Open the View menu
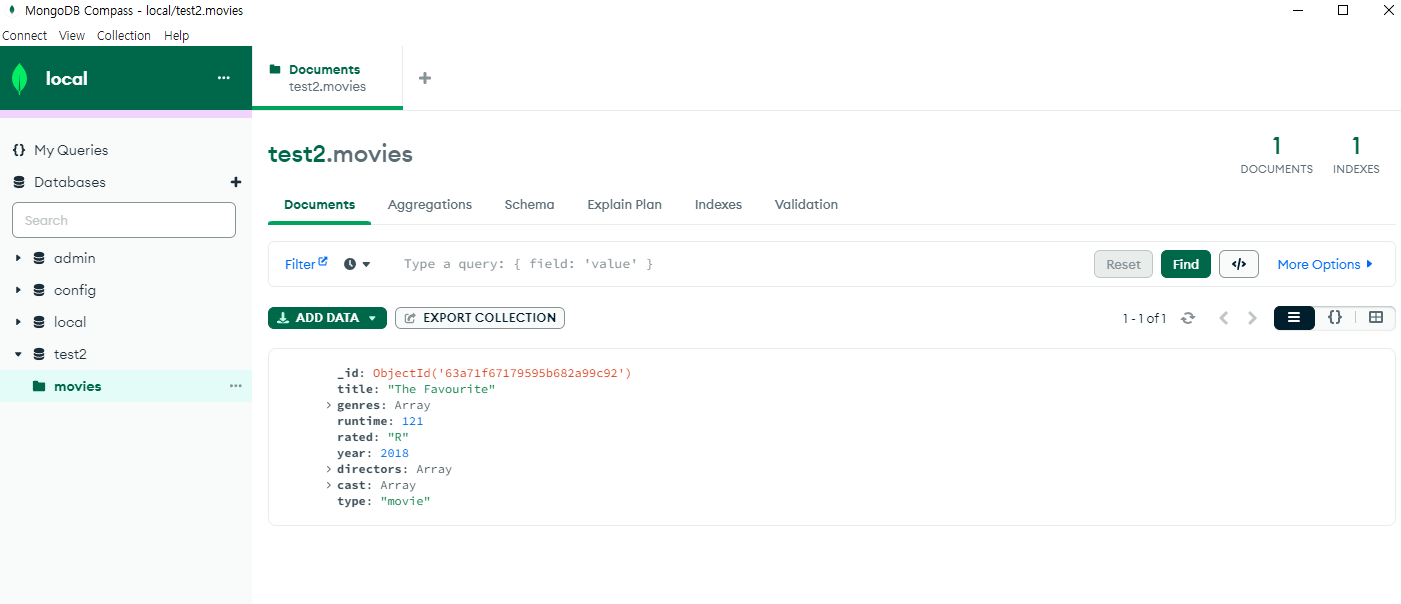 pyautogui.click(x=72, y=35)
